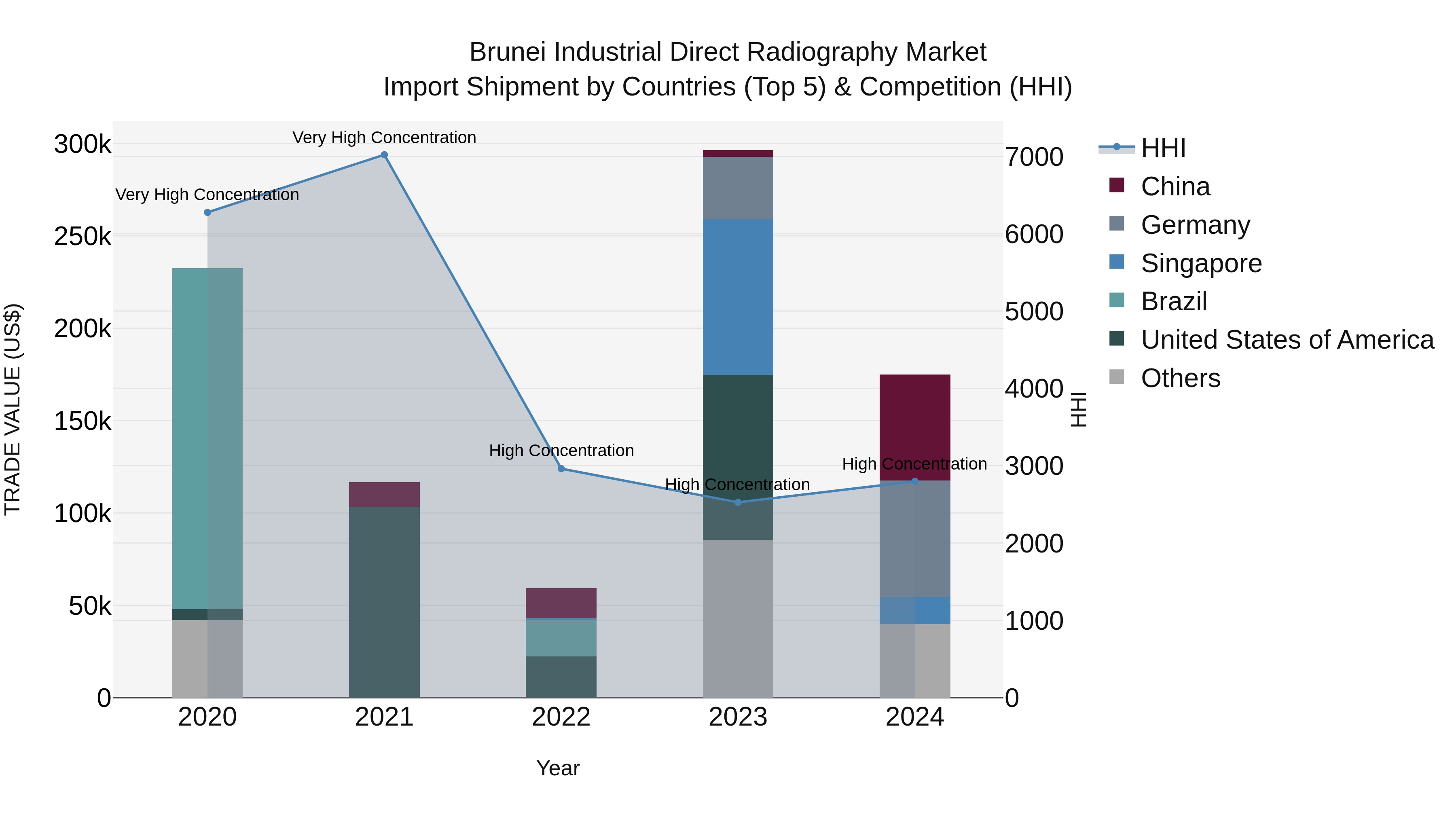Screen dimensions: 1456x819
Task: Select the Others segment in 2023 bar
Action: (738, 619)
